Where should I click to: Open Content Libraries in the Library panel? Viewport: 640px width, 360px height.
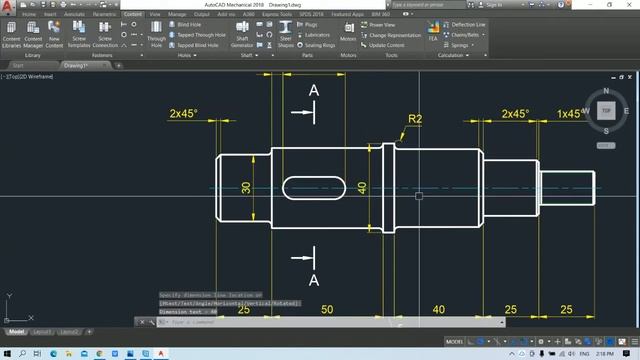[x=11, y=35]
